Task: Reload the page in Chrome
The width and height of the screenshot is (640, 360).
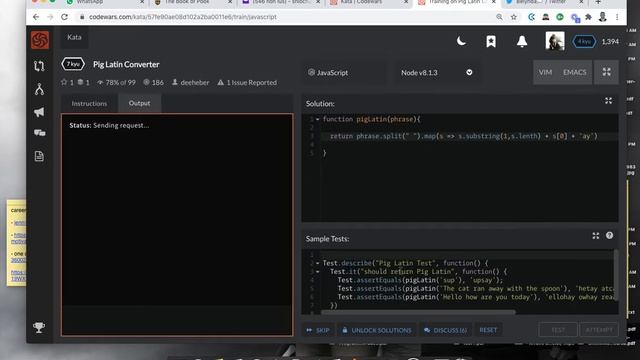Action: [x=64, y=17]
